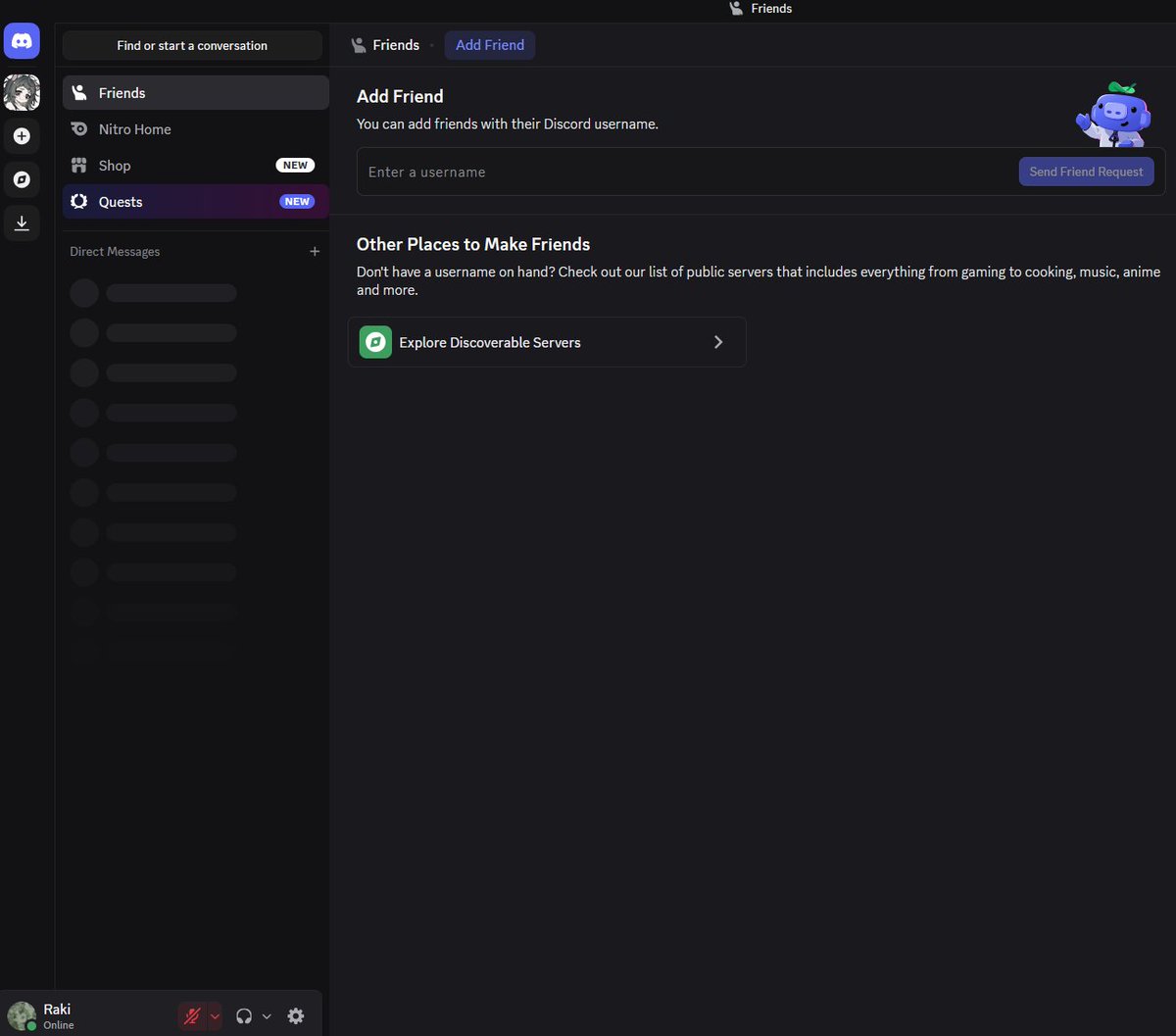1176x1036 pixels.
Task: Open Find or start a conversation search
Action: (192, 45)
